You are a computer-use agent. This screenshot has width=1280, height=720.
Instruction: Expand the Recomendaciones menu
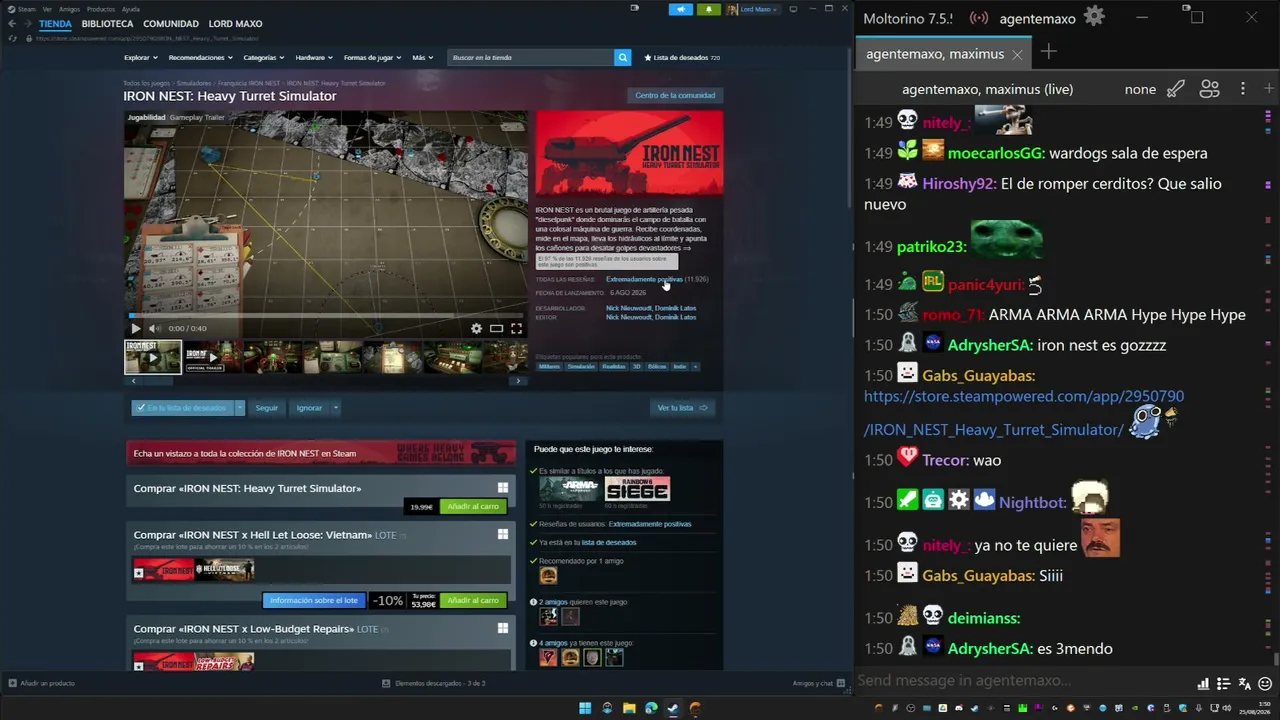[x=200, y=58]
